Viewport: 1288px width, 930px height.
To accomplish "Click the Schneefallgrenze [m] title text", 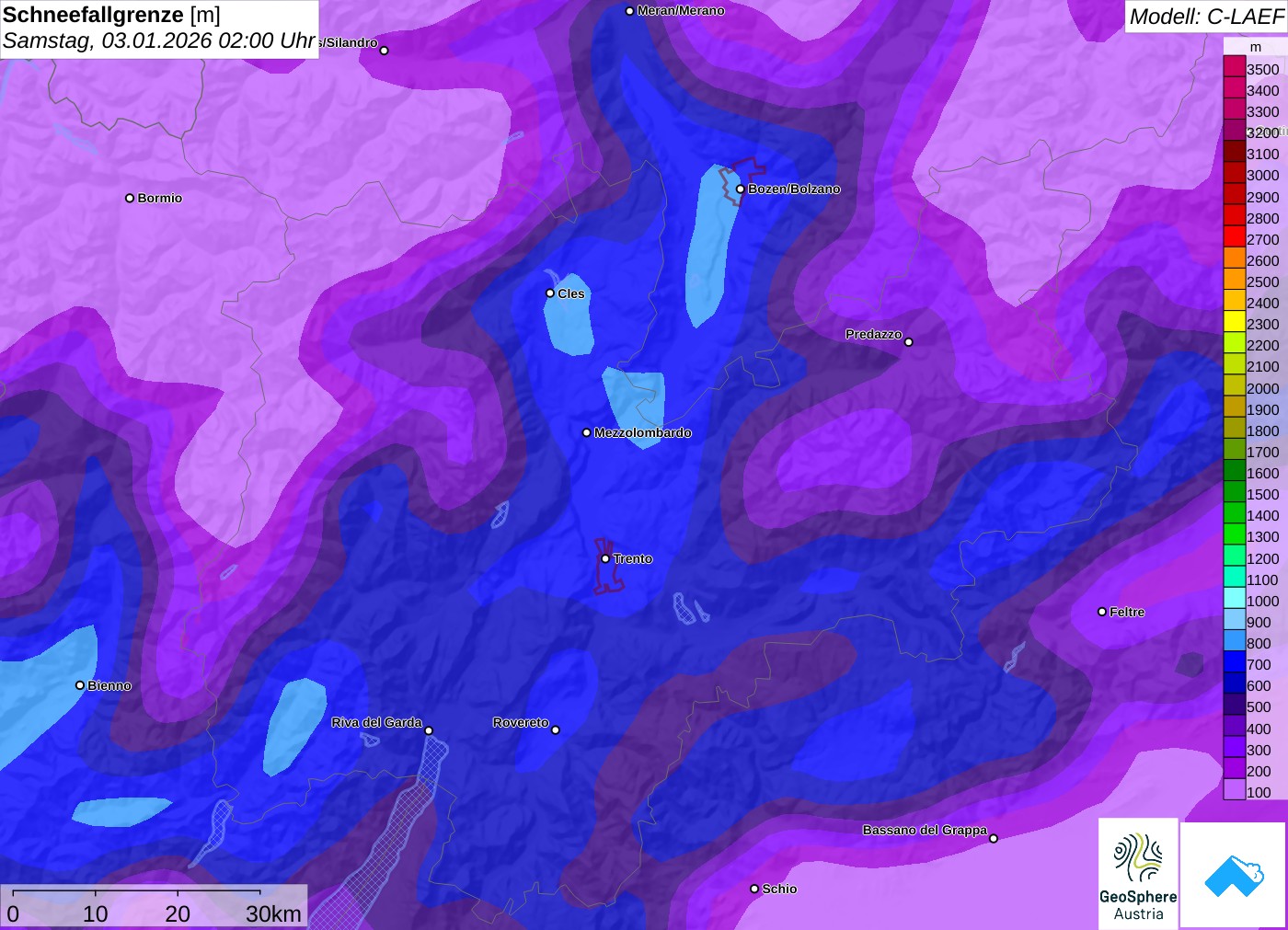I will [x=111, y=15].
